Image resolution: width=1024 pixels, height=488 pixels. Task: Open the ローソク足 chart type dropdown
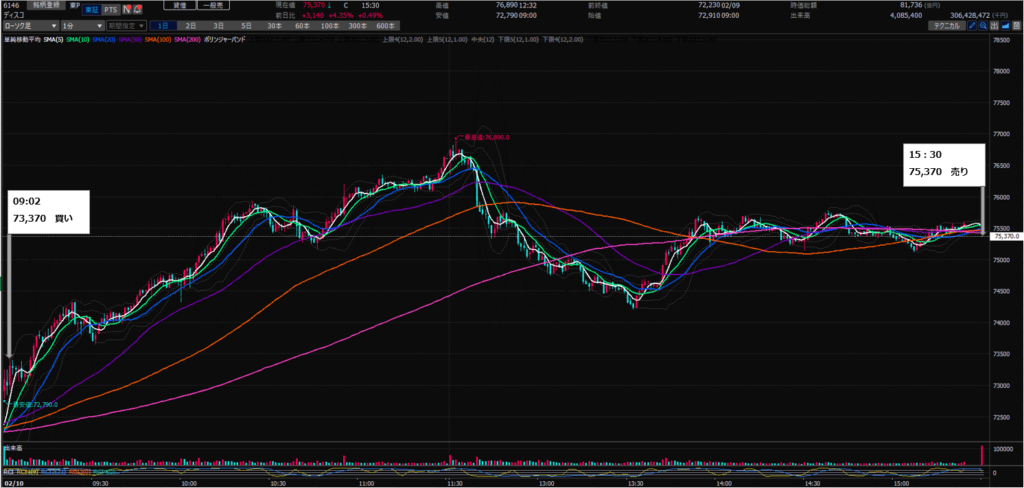(x=28, y=24)
